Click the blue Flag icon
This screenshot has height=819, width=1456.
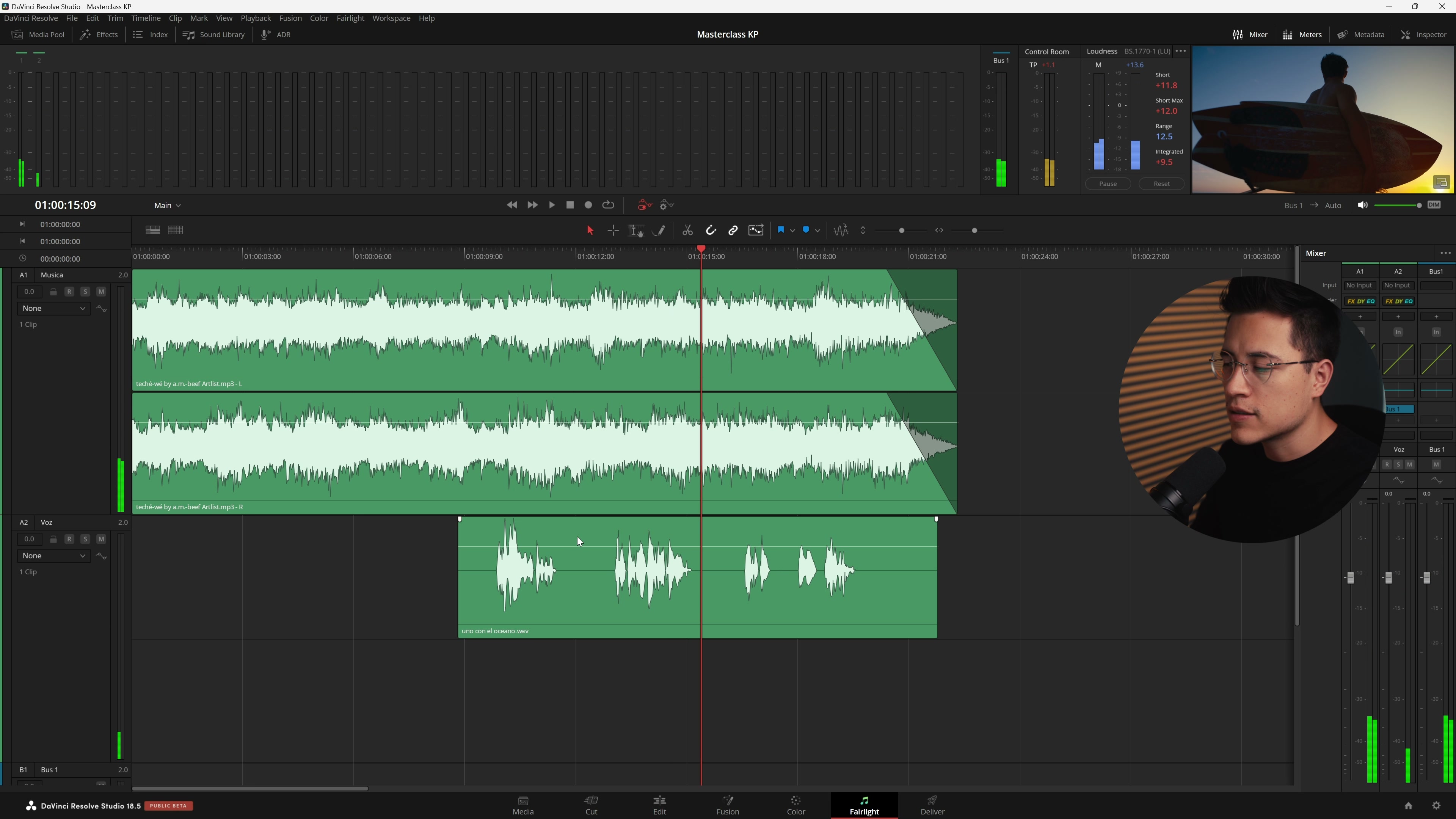pyautogui.click(x=781, y=229)
